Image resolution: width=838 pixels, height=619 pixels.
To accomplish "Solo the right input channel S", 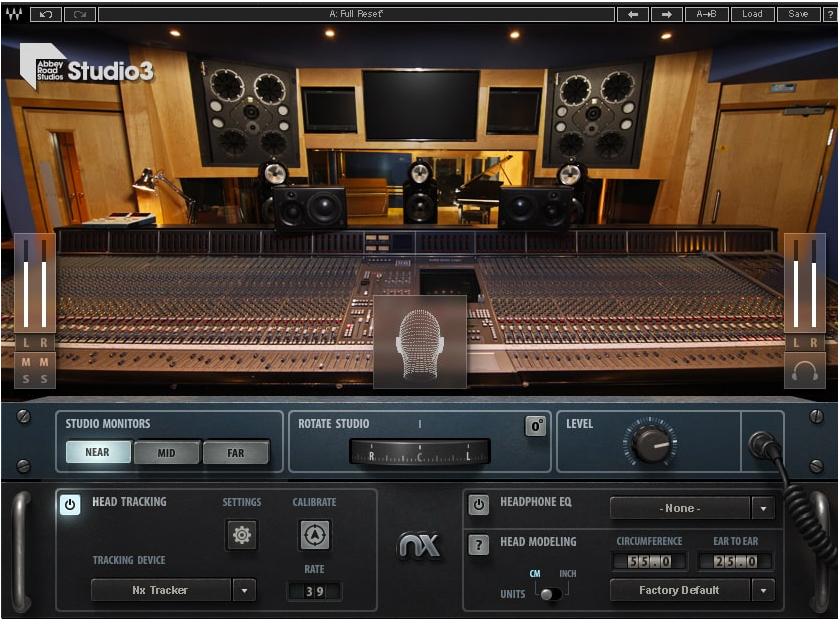I will [x=44, y=380].
